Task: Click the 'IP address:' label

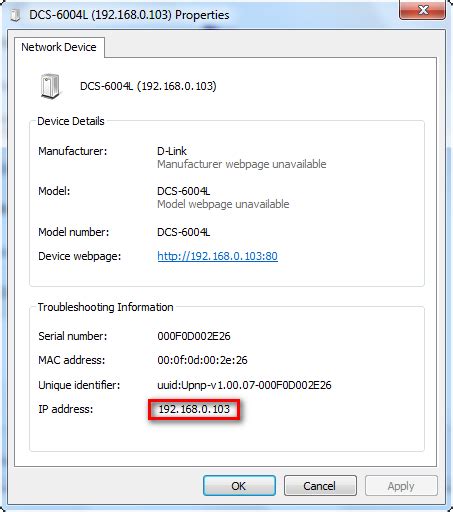Action: click(66, 409)
